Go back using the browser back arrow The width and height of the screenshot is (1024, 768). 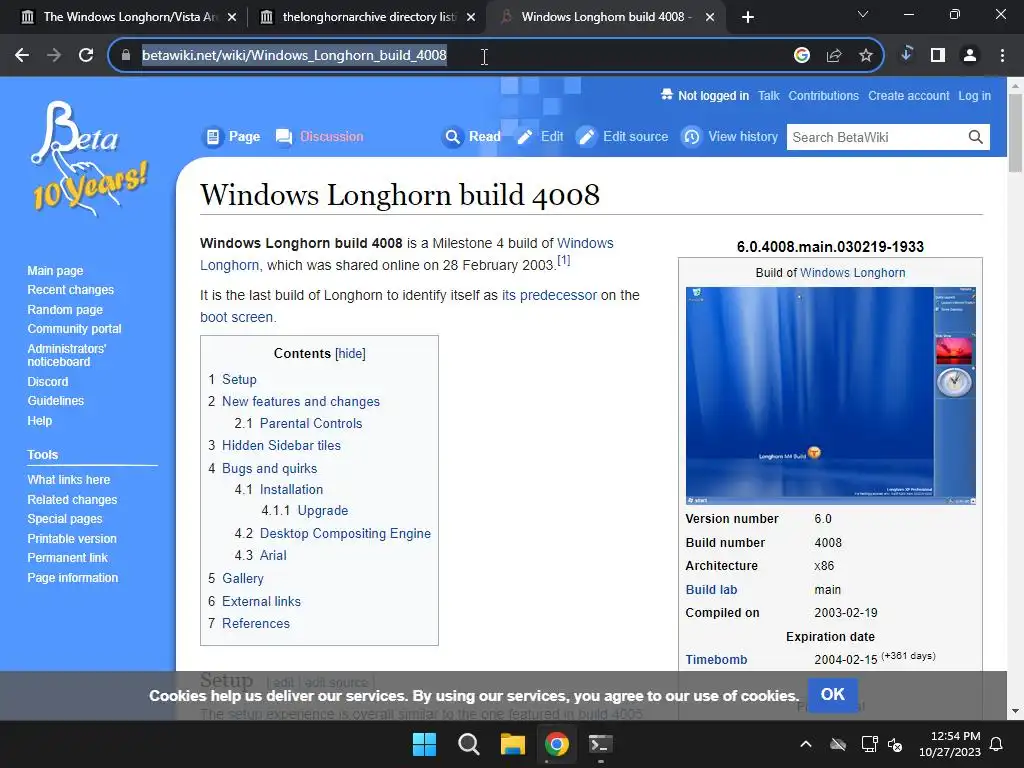point(22,55)
